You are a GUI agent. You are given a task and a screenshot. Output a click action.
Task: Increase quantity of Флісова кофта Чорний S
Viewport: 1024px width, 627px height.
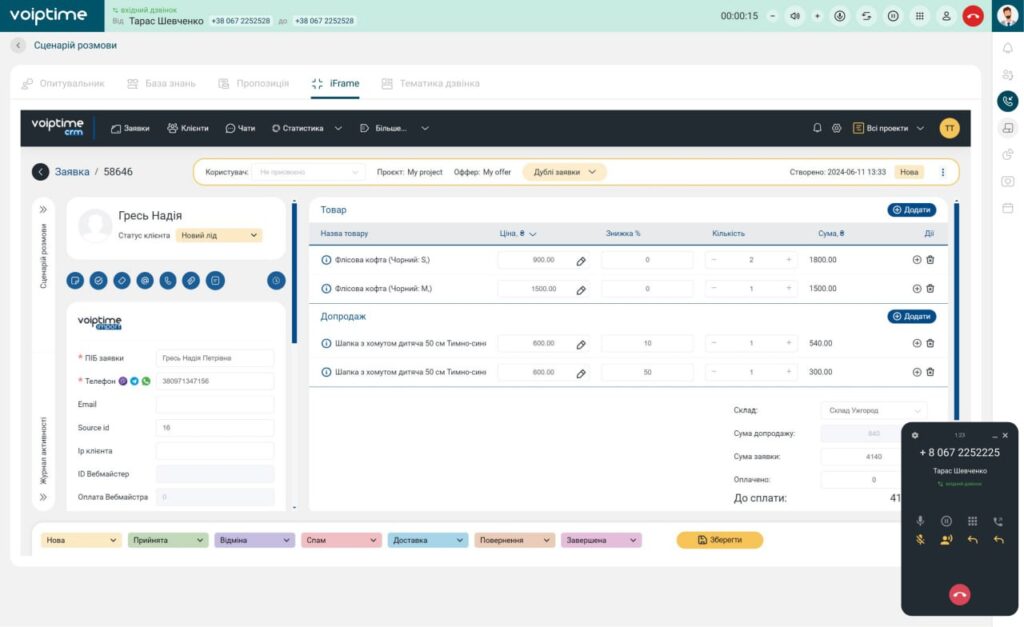788,260
